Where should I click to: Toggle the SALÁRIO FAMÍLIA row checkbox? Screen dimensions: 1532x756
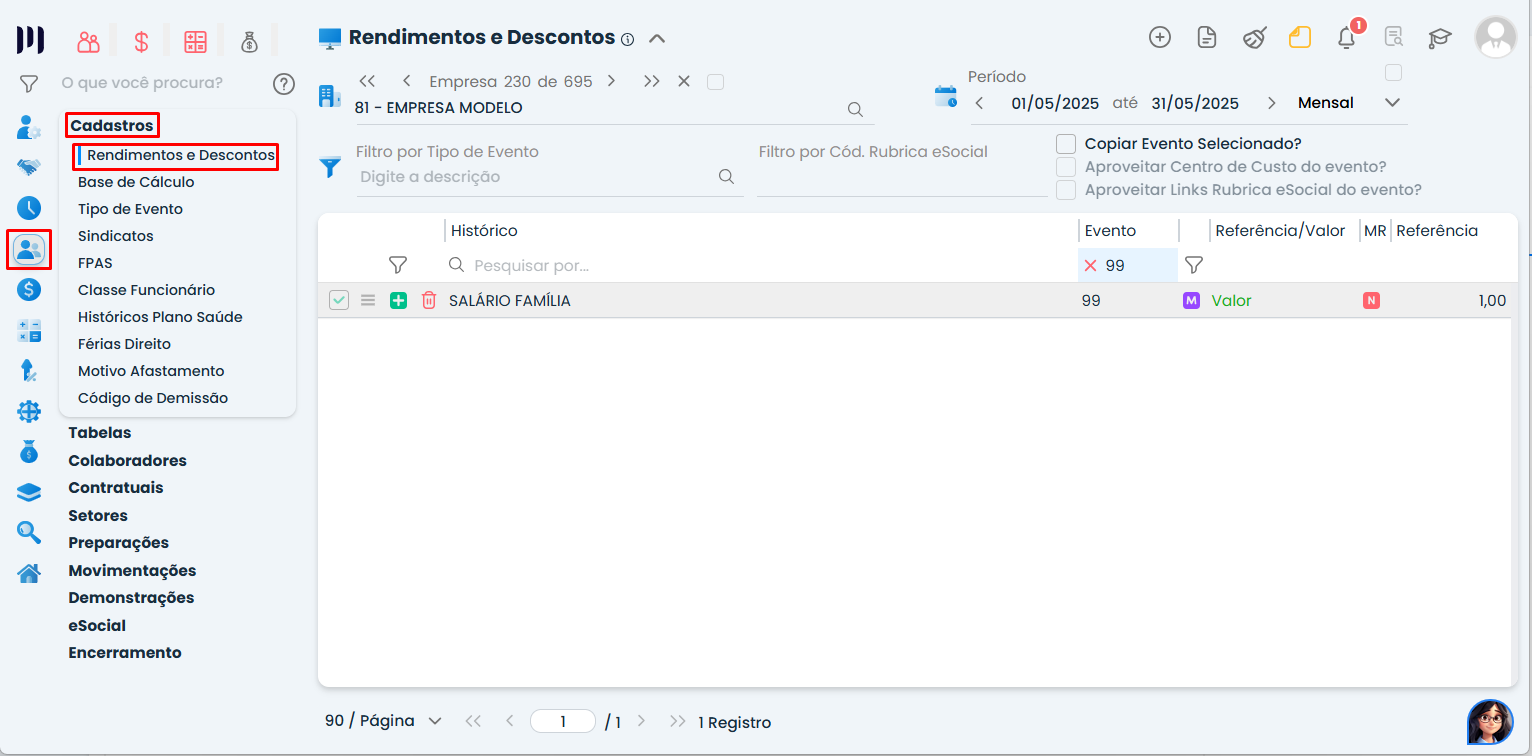click(339, 300)
